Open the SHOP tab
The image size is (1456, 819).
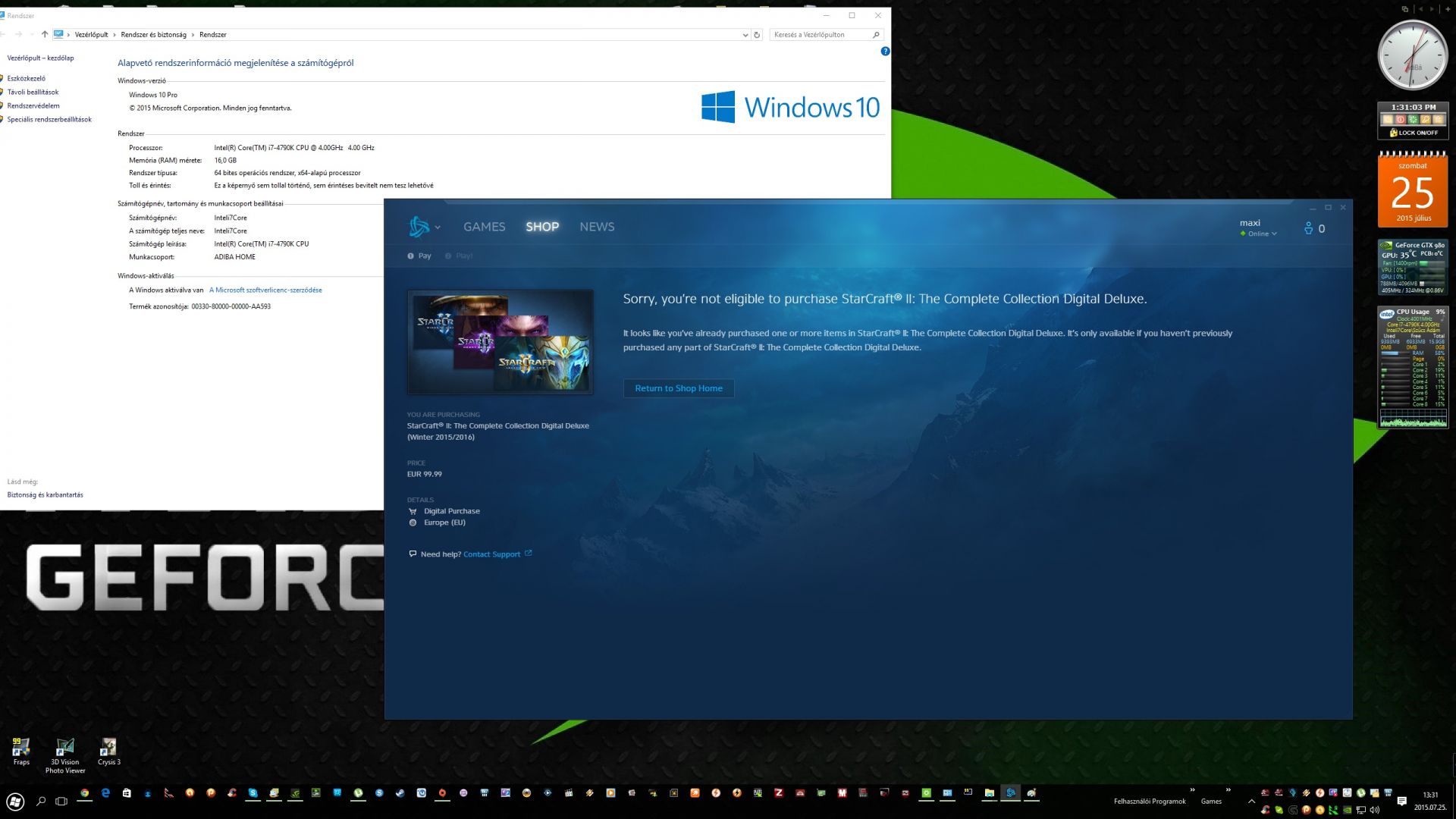(x=542, y=227)
